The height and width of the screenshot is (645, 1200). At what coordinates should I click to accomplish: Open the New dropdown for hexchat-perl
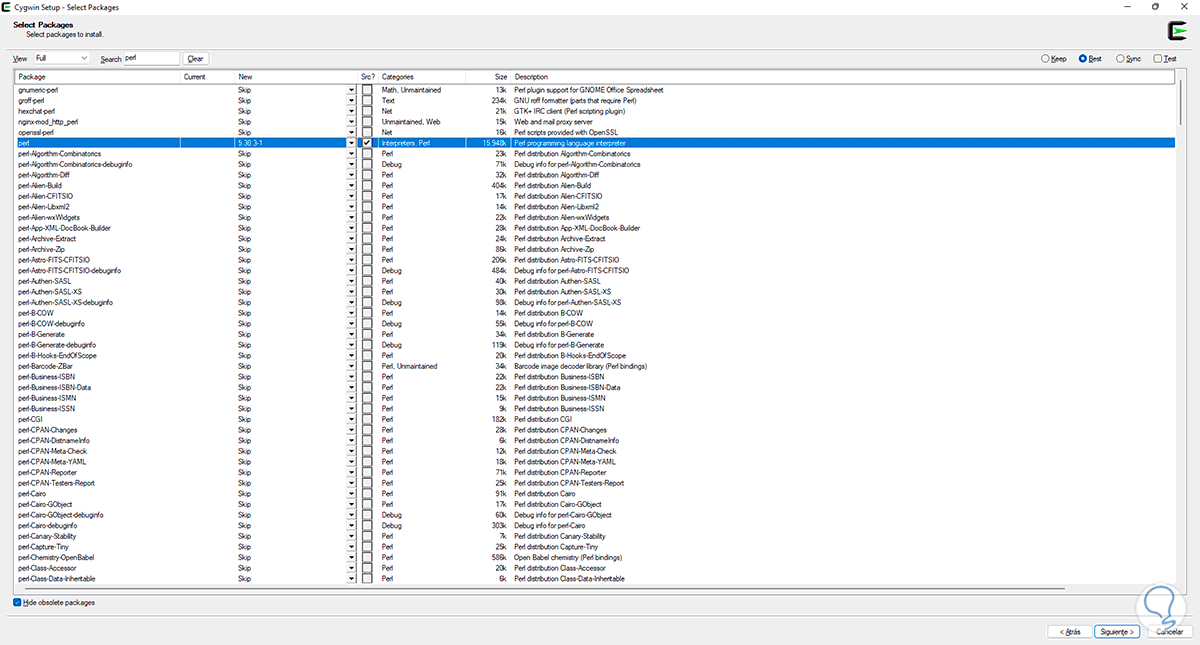point(351,111)
